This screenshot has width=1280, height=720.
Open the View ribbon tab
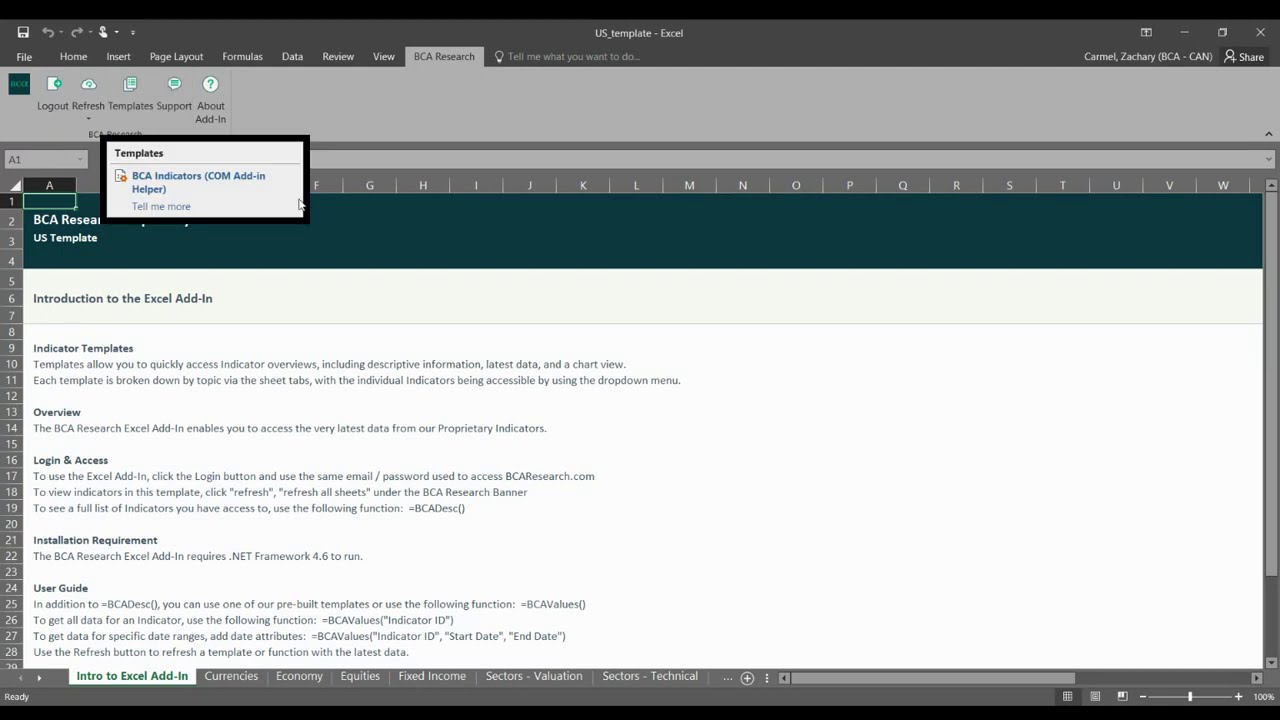[x=384, y=57]
